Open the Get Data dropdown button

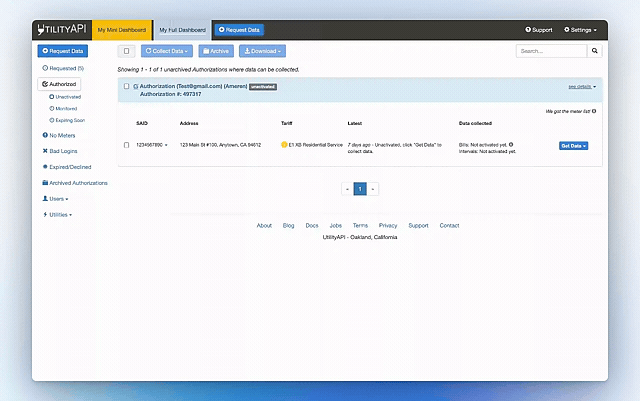573,145
